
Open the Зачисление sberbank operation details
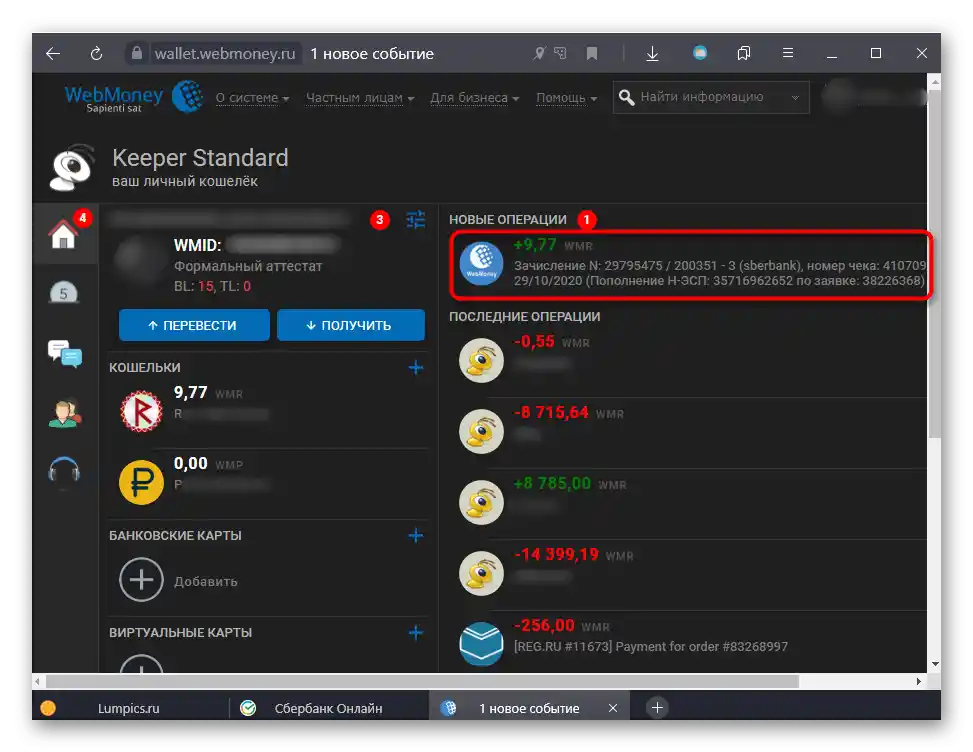click(719, 273)
